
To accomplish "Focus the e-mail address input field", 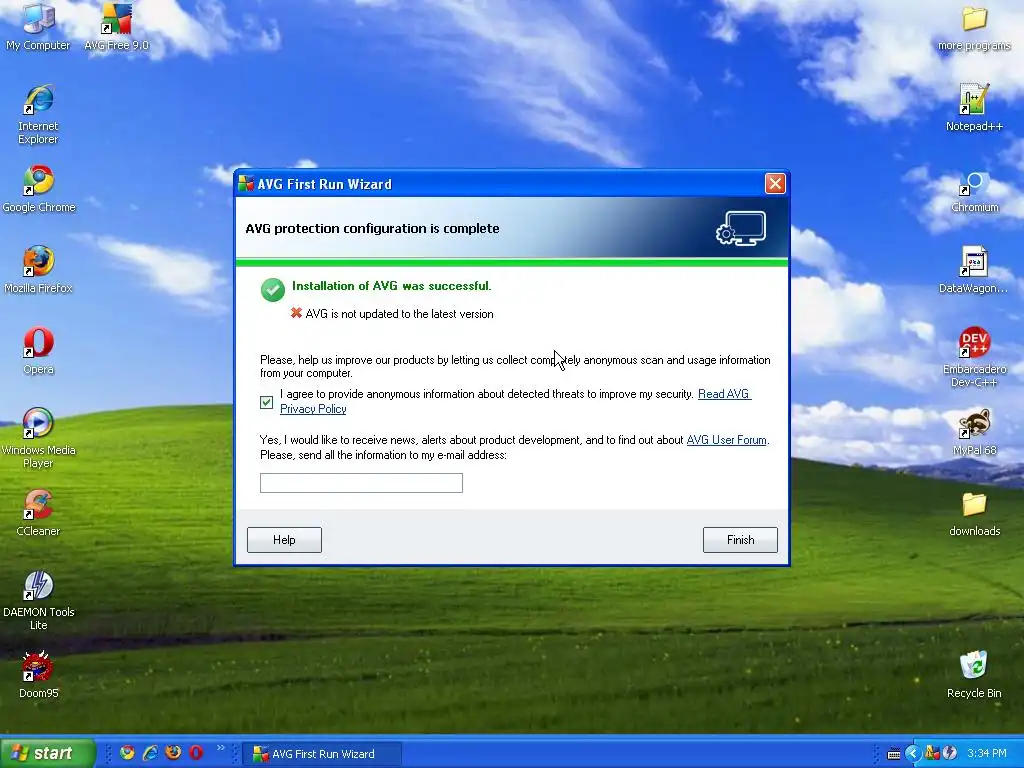I will pos(361,483).
